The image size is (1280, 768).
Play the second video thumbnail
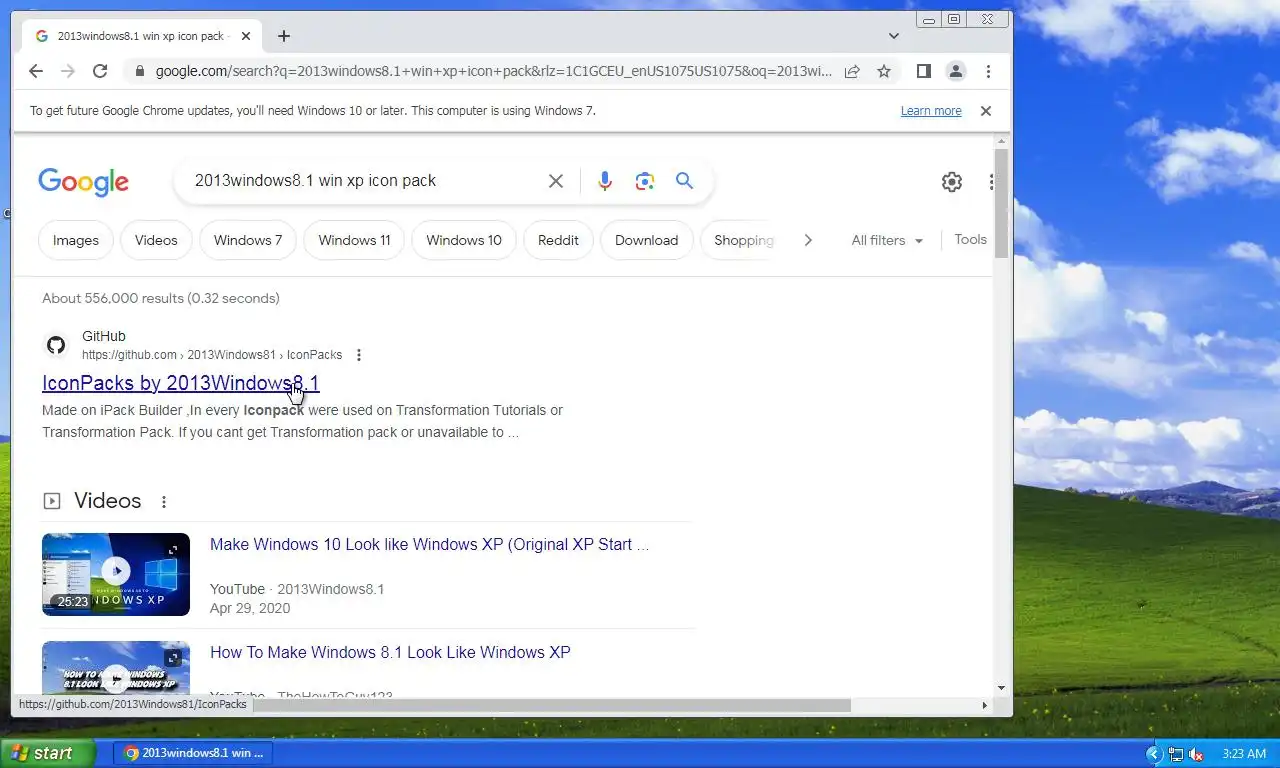pyautogui.click(x=116, y=668)
